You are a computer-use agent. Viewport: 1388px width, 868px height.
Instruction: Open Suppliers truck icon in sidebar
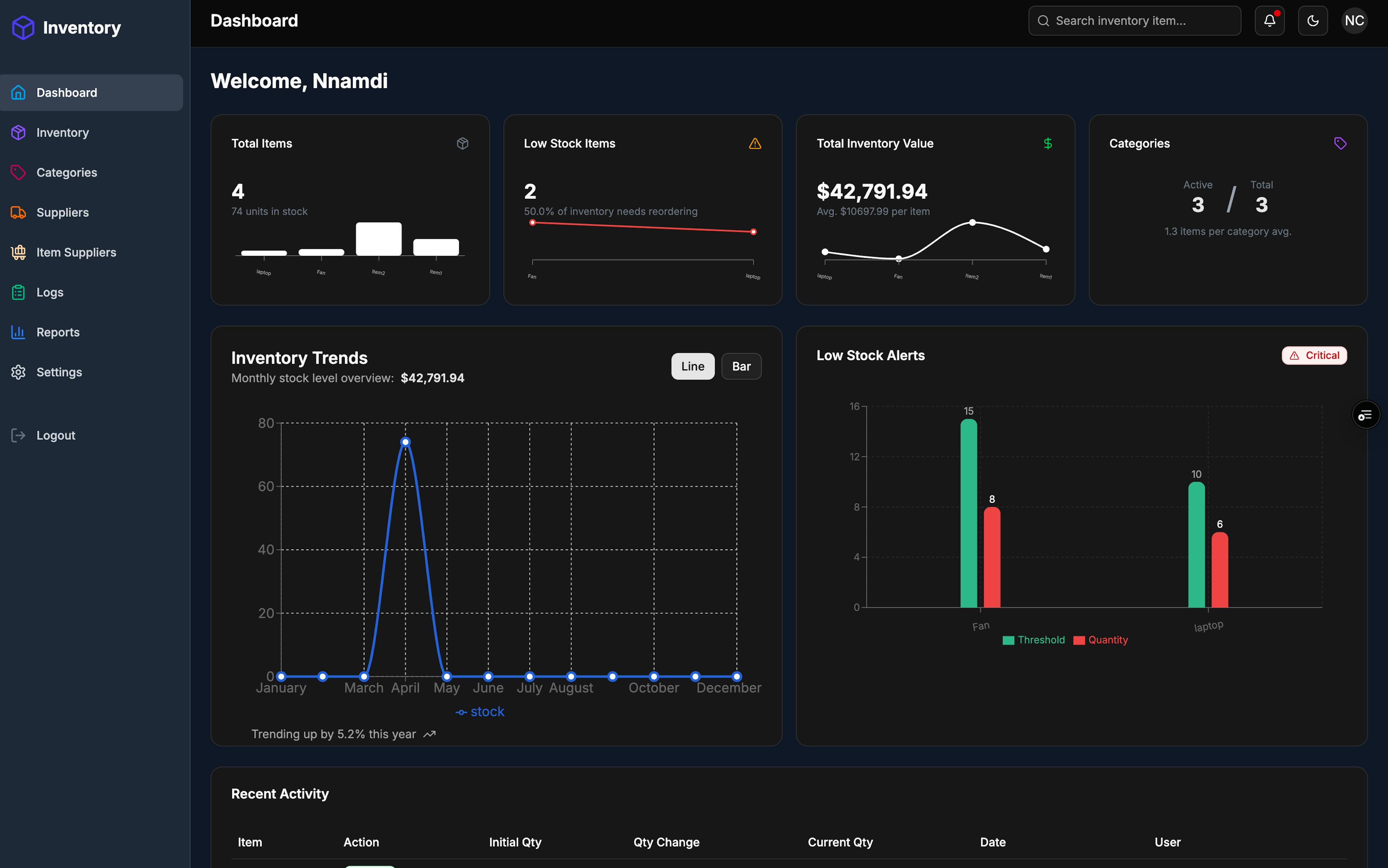(x=18, y=212)
